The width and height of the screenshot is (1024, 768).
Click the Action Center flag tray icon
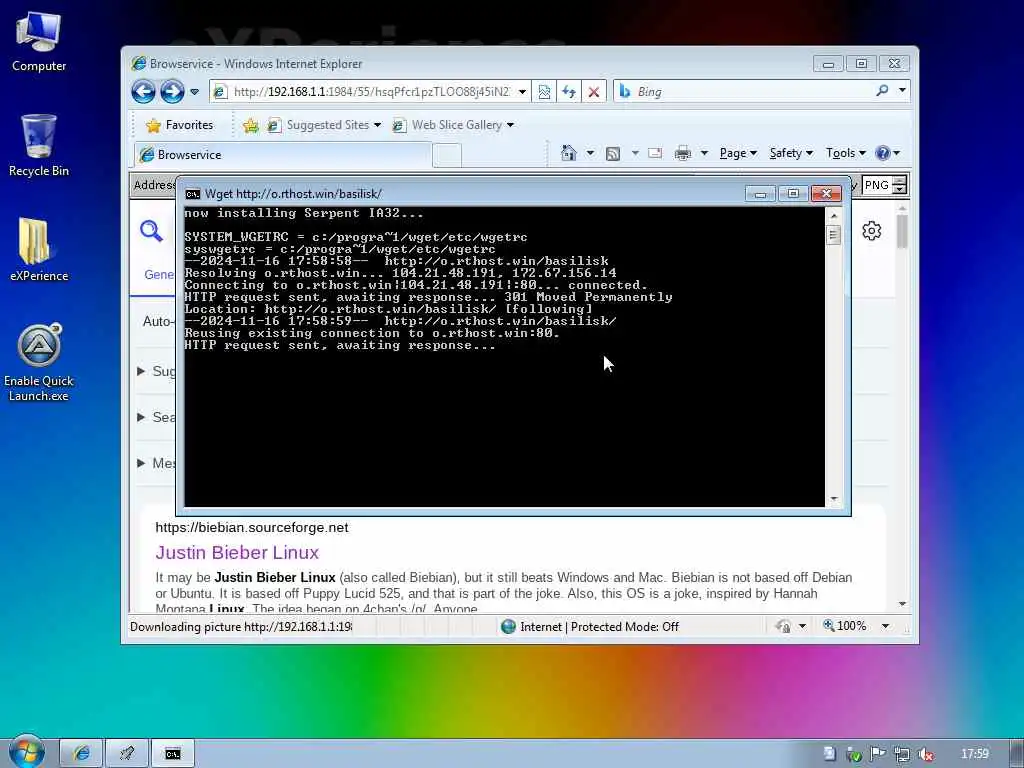(x=878, y=754)
